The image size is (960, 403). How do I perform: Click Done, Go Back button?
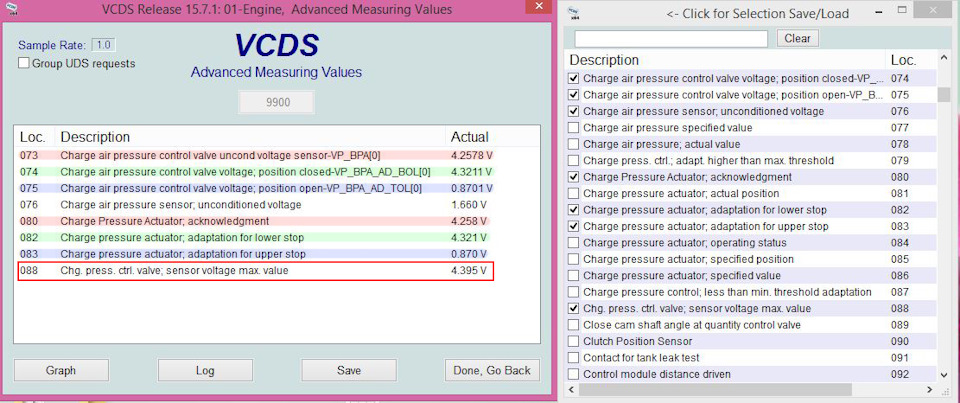pyautogui.click(x=492, y=371)
